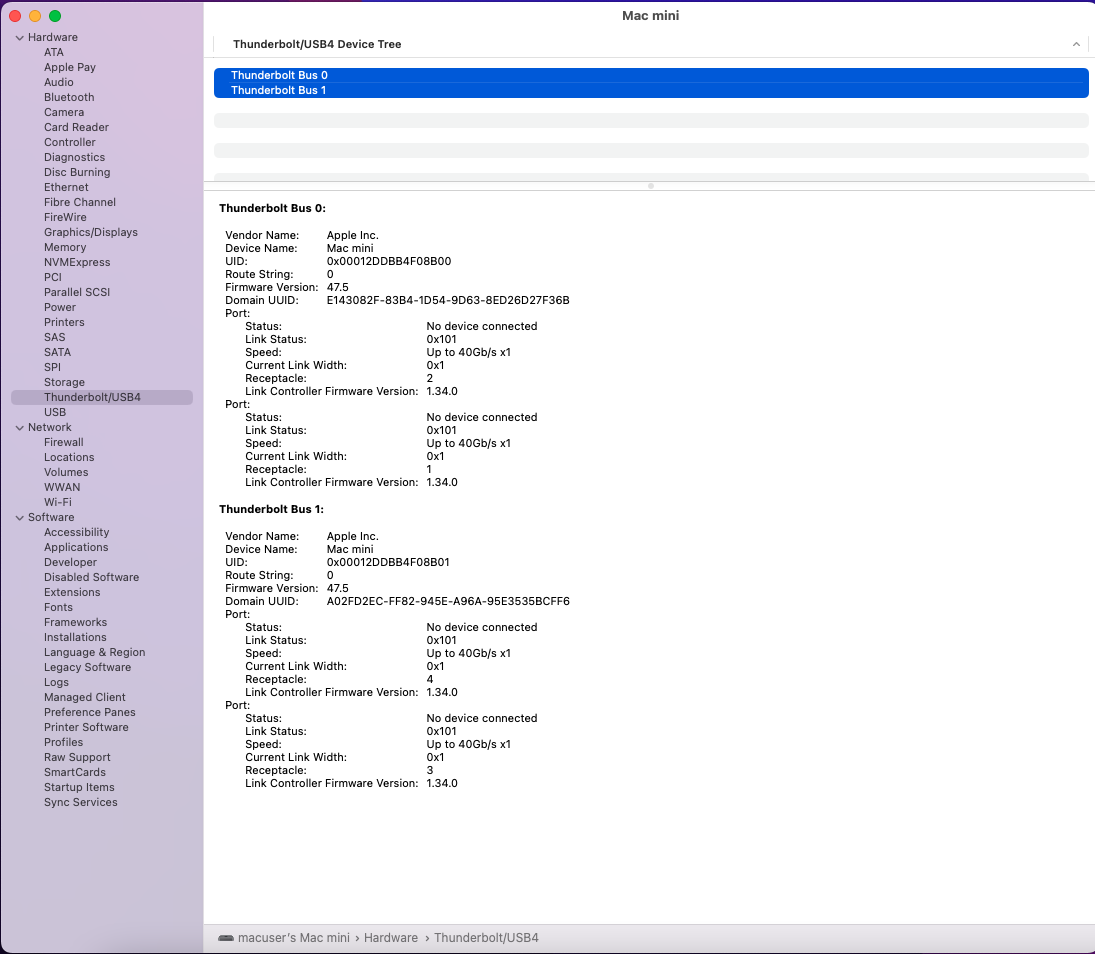Image resolution: width=1095 pixels, height=954 pixels.
Task: Select Fibre Channel item
Action: tap(80, 203)
